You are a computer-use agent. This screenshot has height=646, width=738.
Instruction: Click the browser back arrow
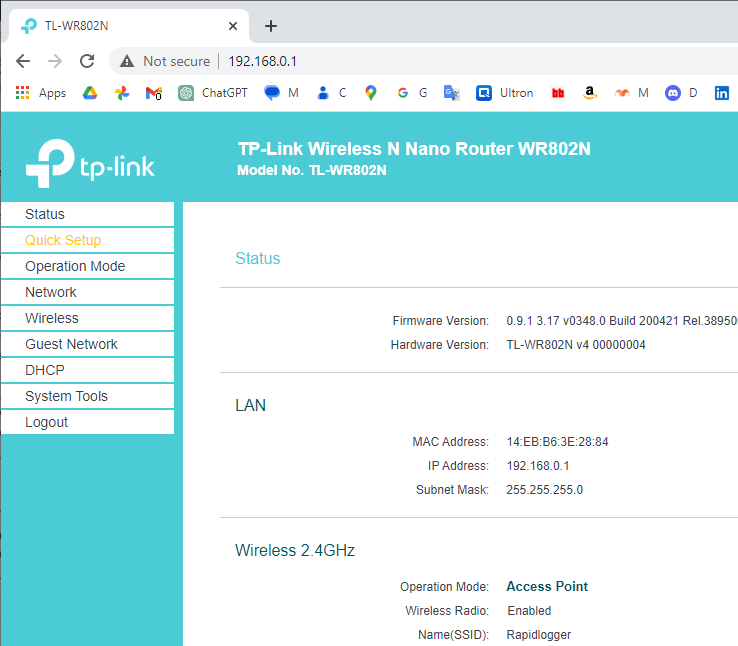[x=23, y=61]
